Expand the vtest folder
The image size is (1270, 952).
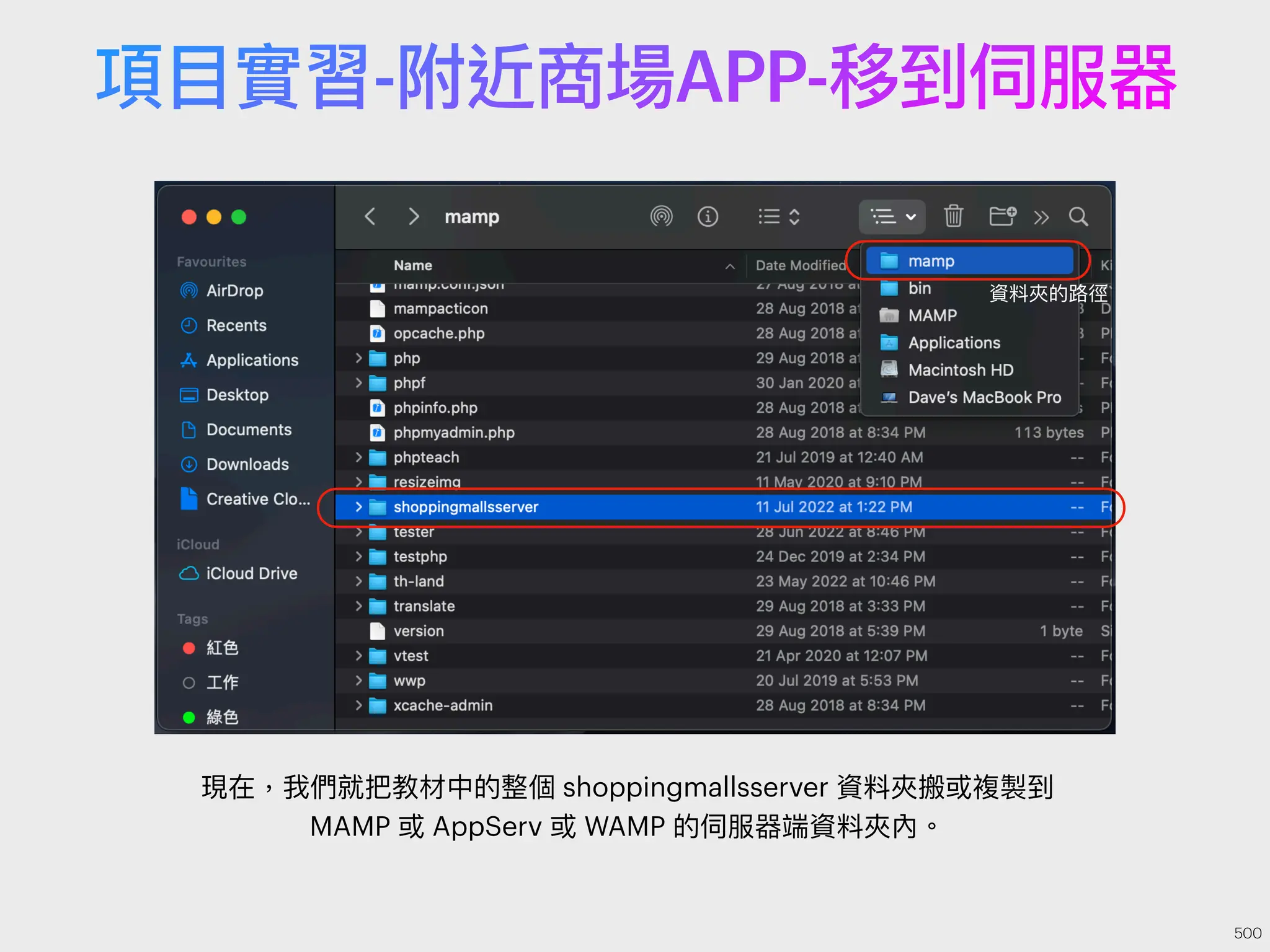coord(358,655)
